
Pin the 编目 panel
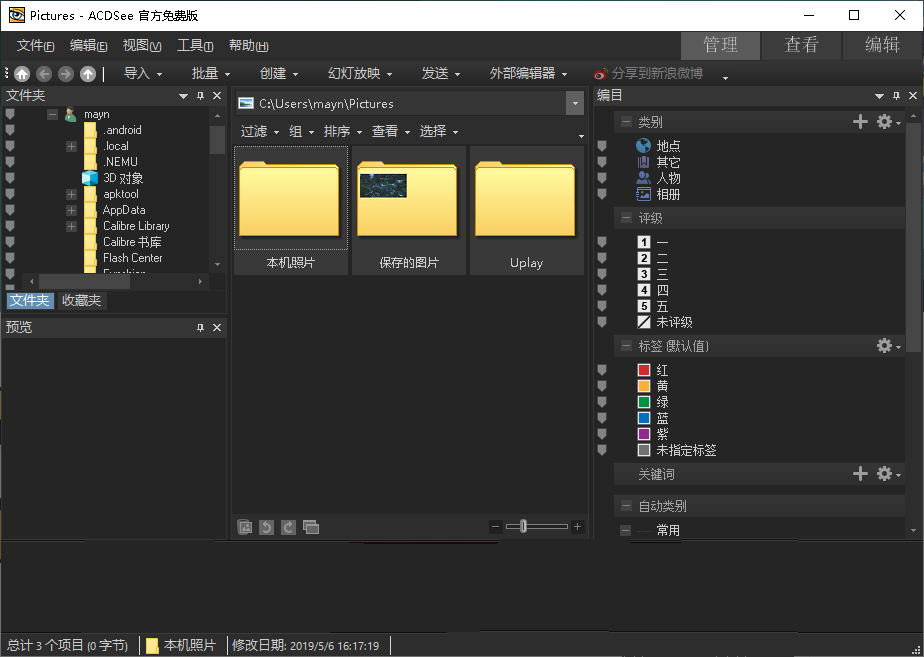pyautogui.click(x=896, y=95)
